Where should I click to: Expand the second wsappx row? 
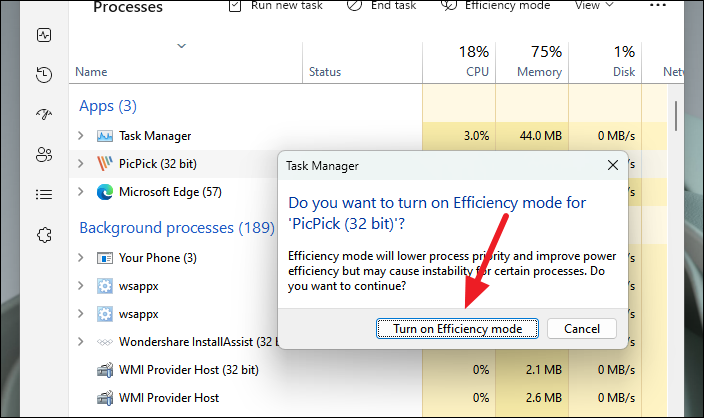click(80, 314)
